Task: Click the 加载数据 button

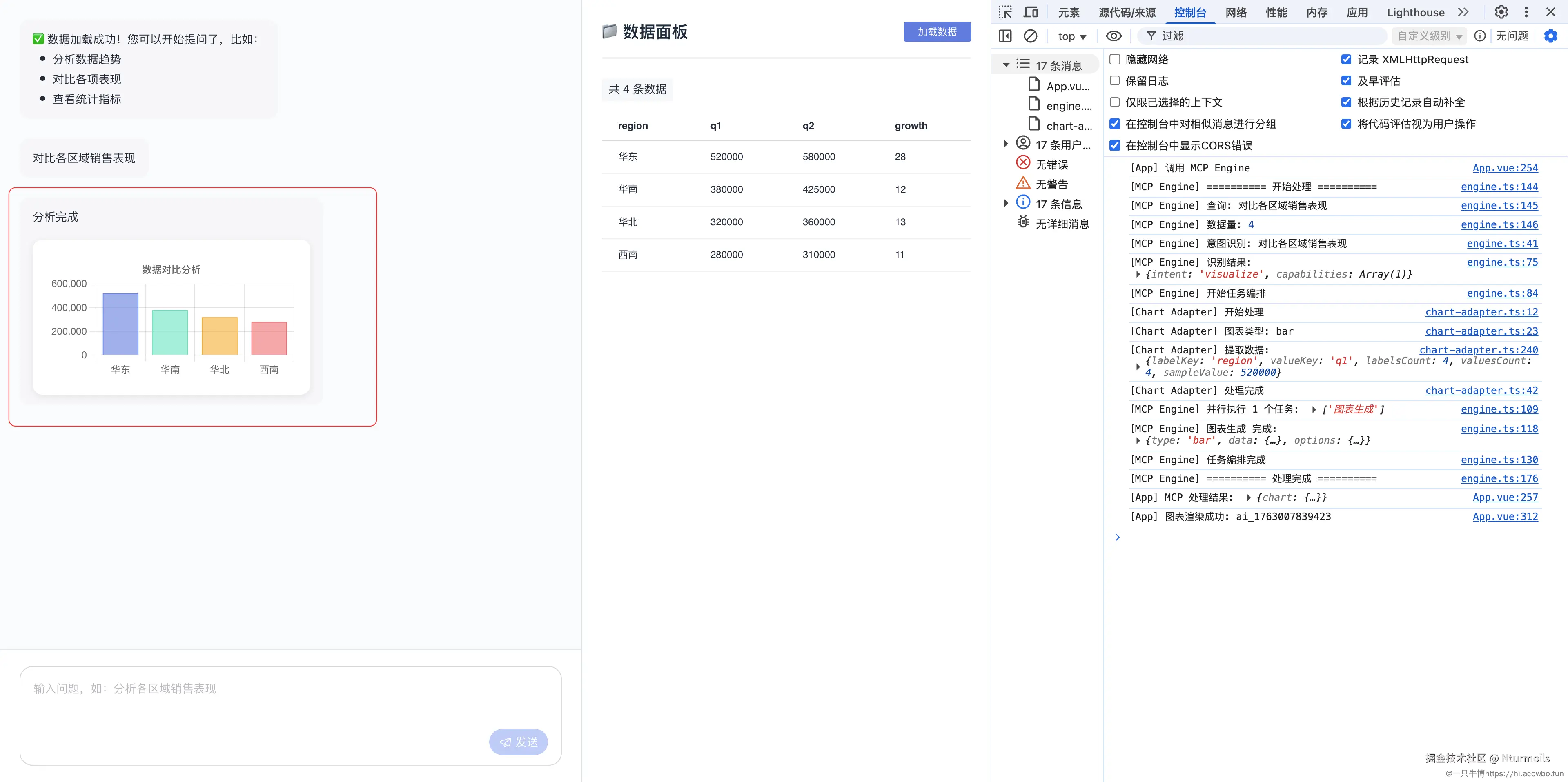Action: click(937, 32)
